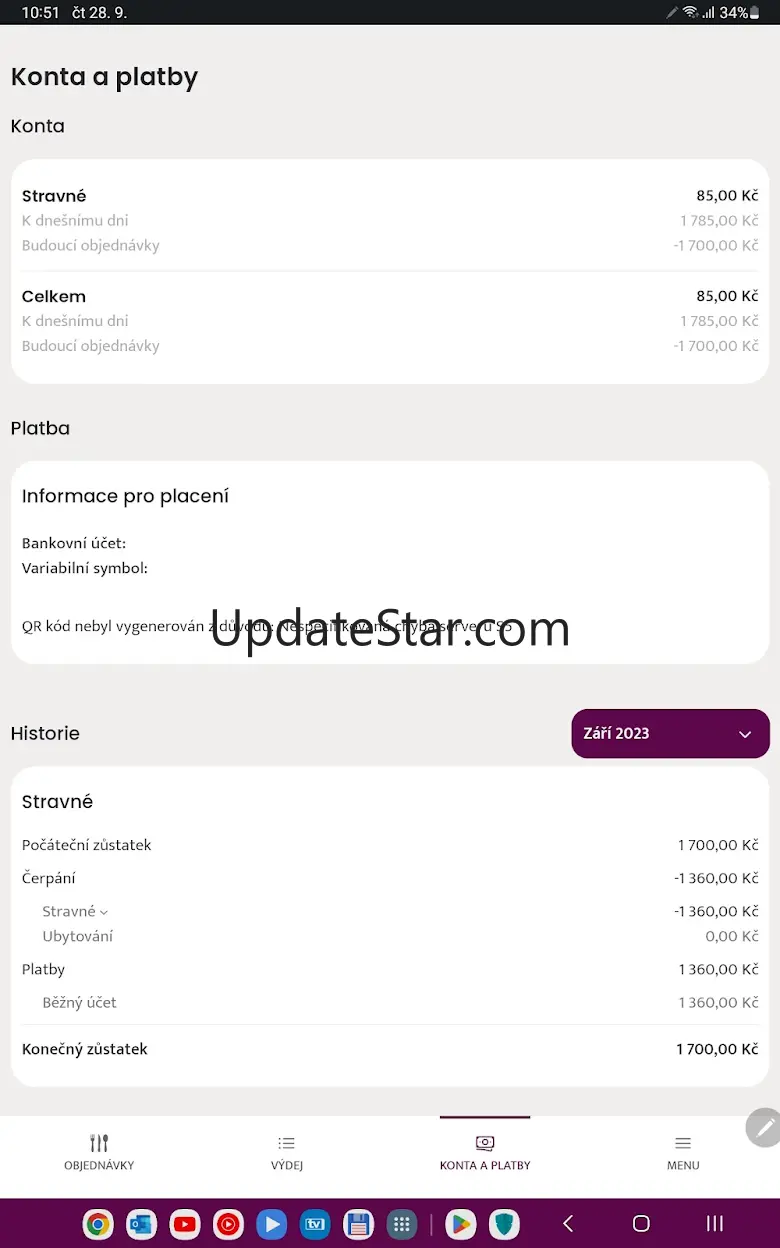Launch the blue play video app

[x=271, y=1224]
